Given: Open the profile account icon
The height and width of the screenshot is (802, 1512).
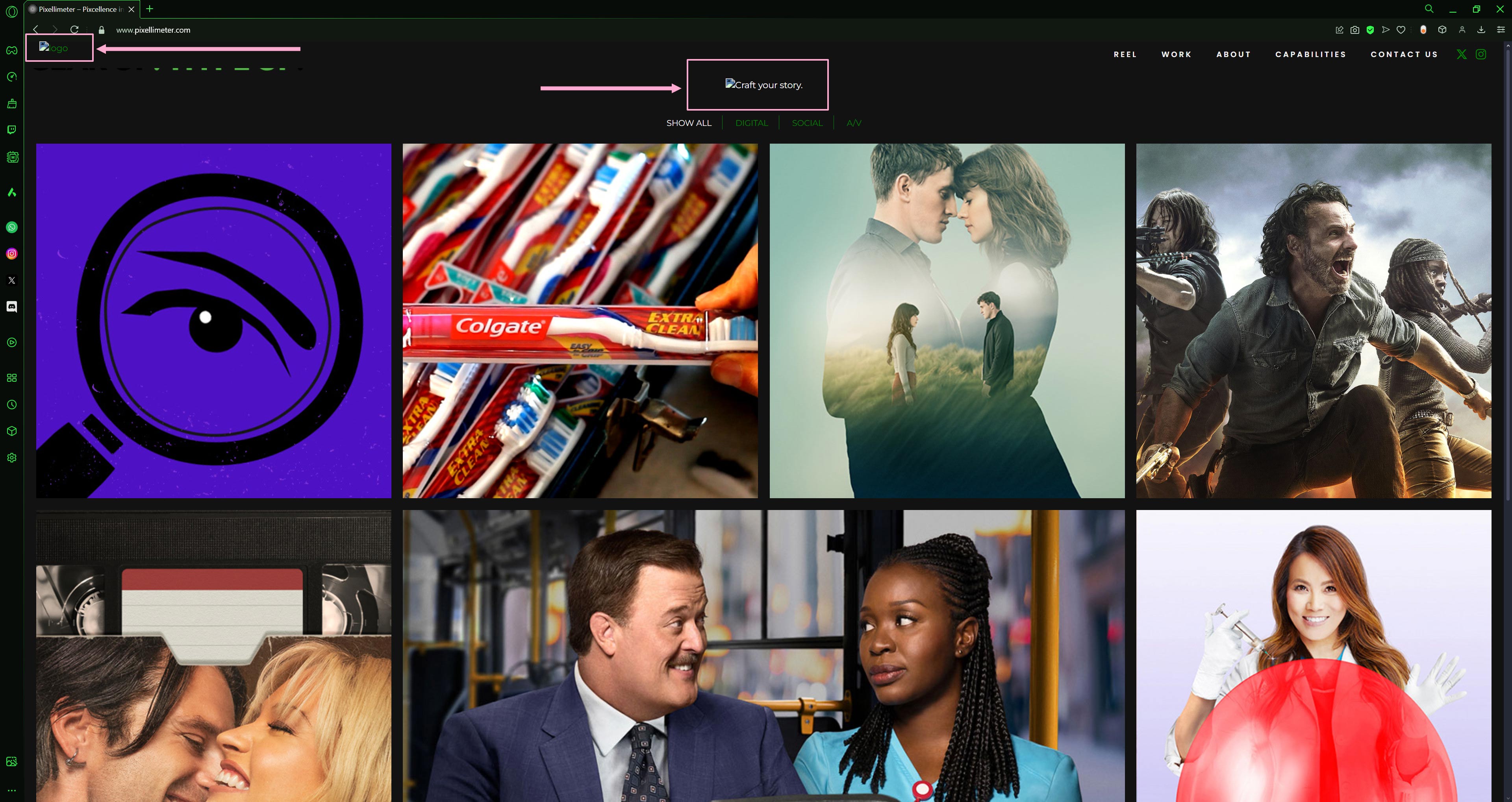Looking at the screenshot, I should [1462, 30].
